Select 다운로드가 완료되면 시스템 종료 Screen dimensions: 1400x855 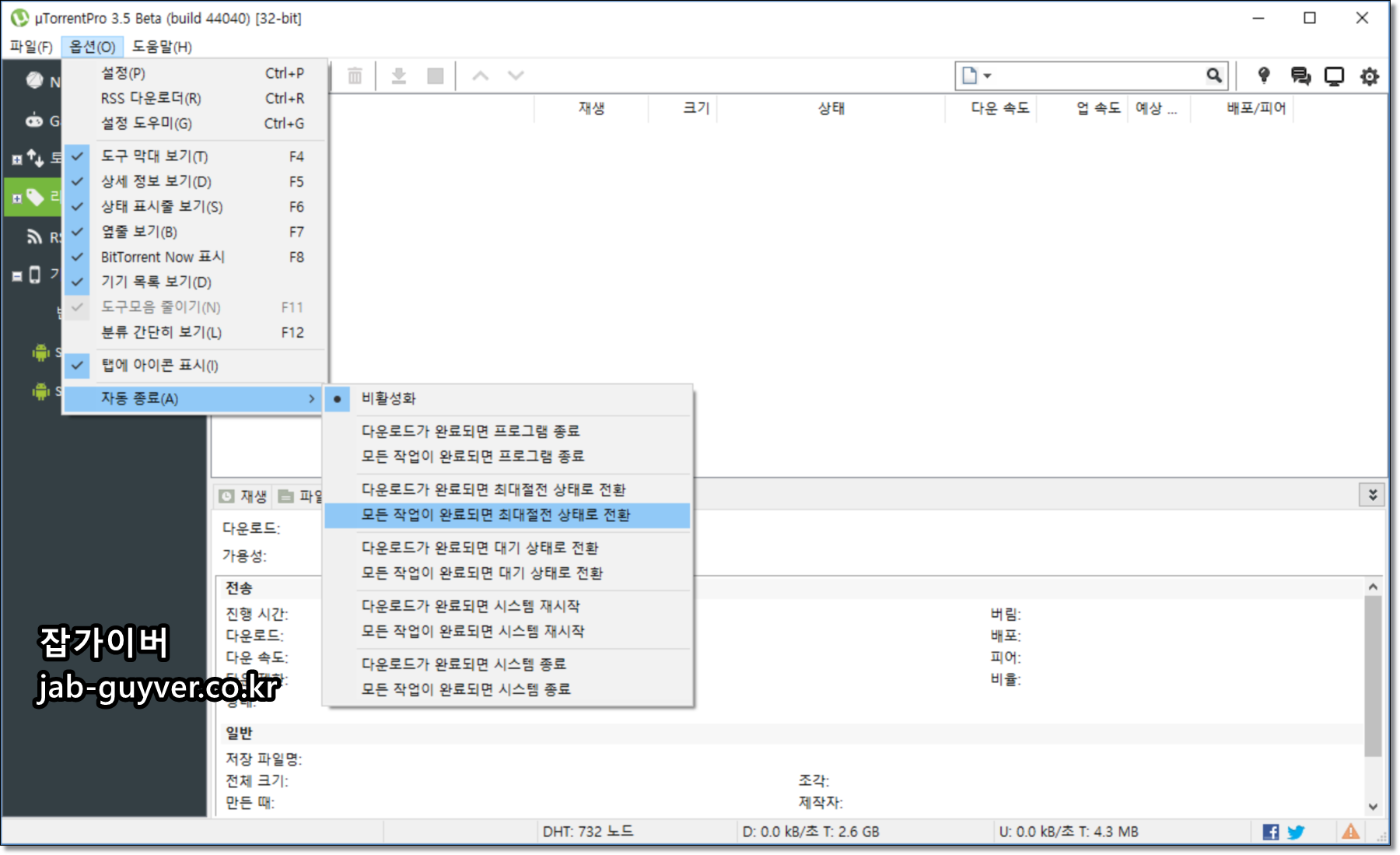coord(507,664)
